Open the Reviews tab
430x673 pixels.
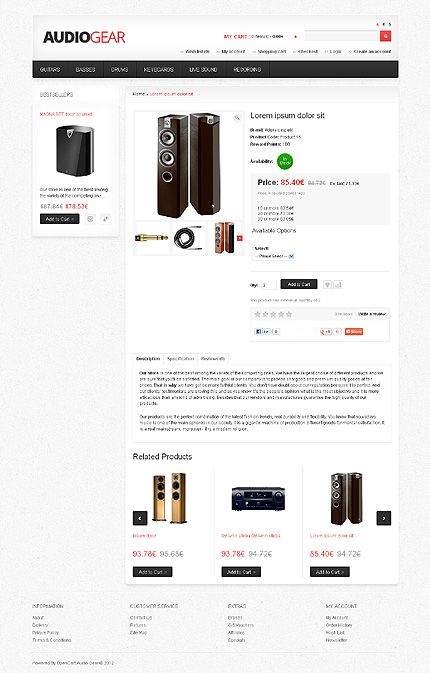213,358
